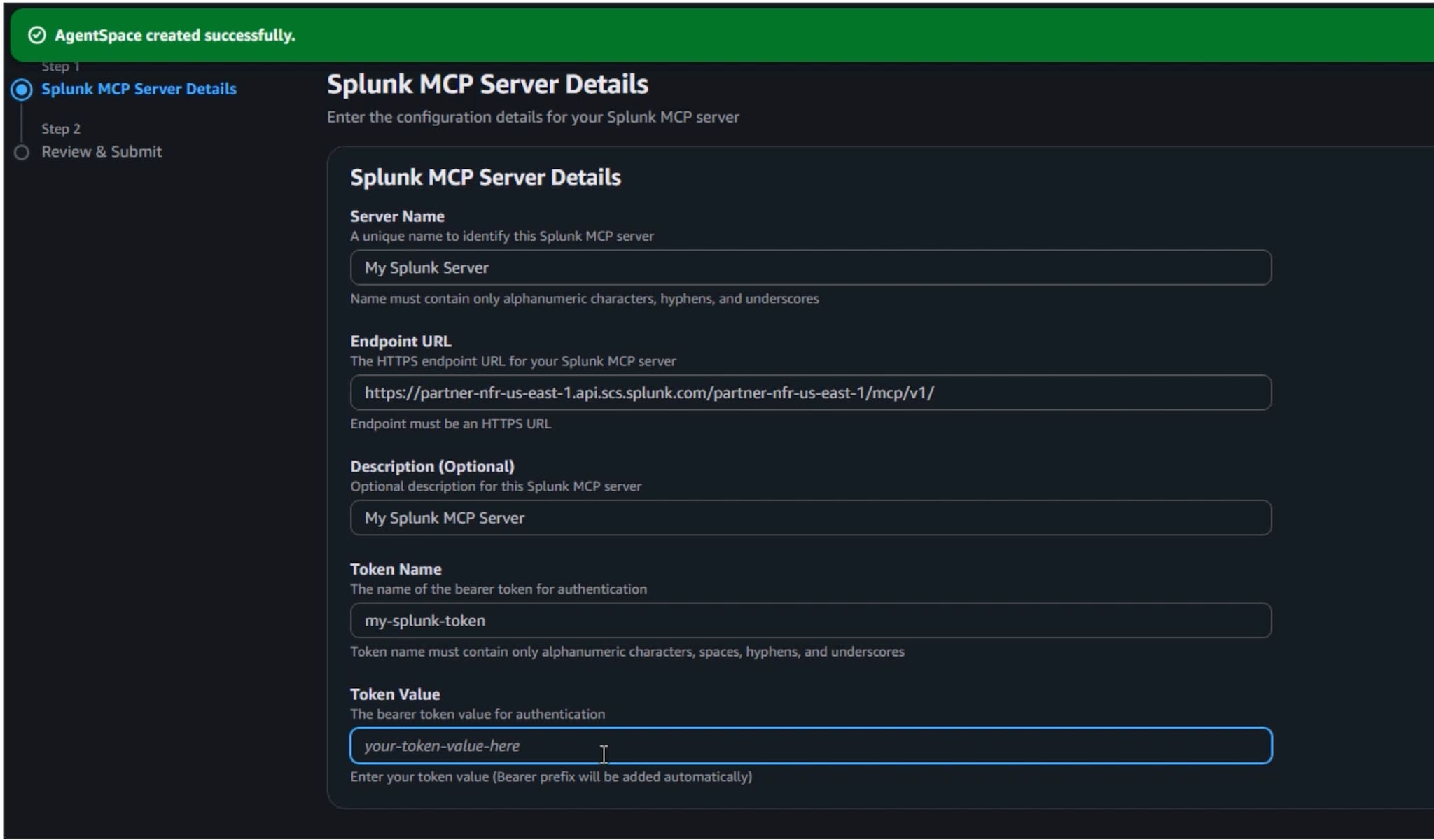The width and height of the screenshot is (1434, 840).
Task: Focus the Token Value input field
Action: (x=810, y=746)
